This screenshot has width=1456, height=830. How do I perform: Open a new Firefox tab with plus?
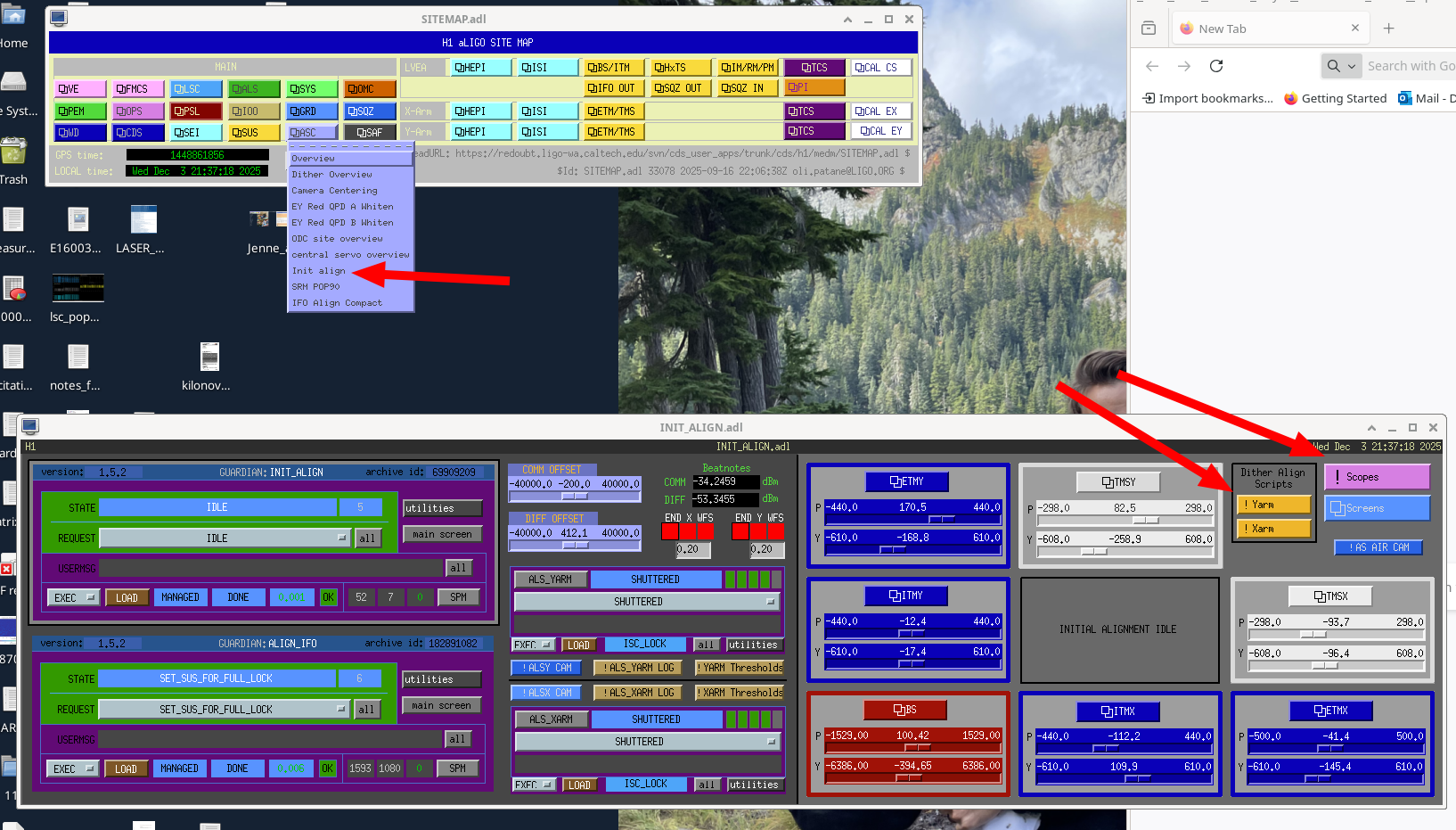click(x=1388, y=29)
